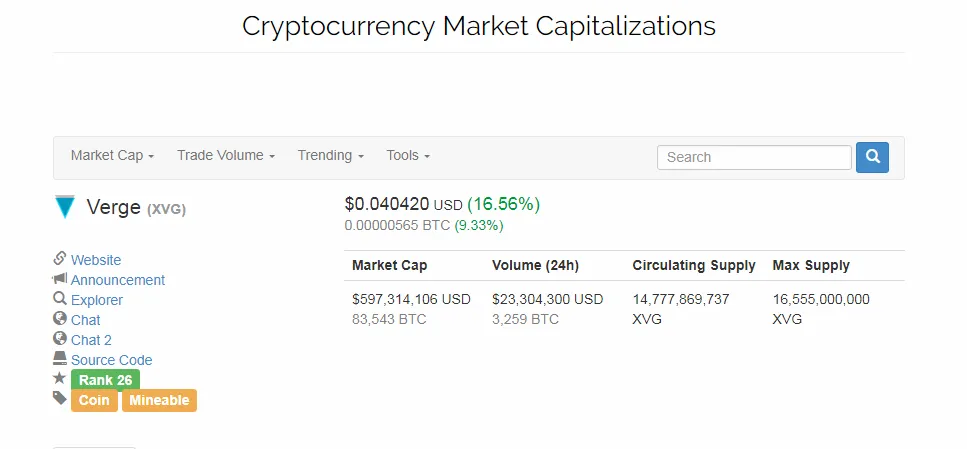
Task: Click the globe icon beside Chat 2
Action: pyautogui.click(x=60, y=338)
